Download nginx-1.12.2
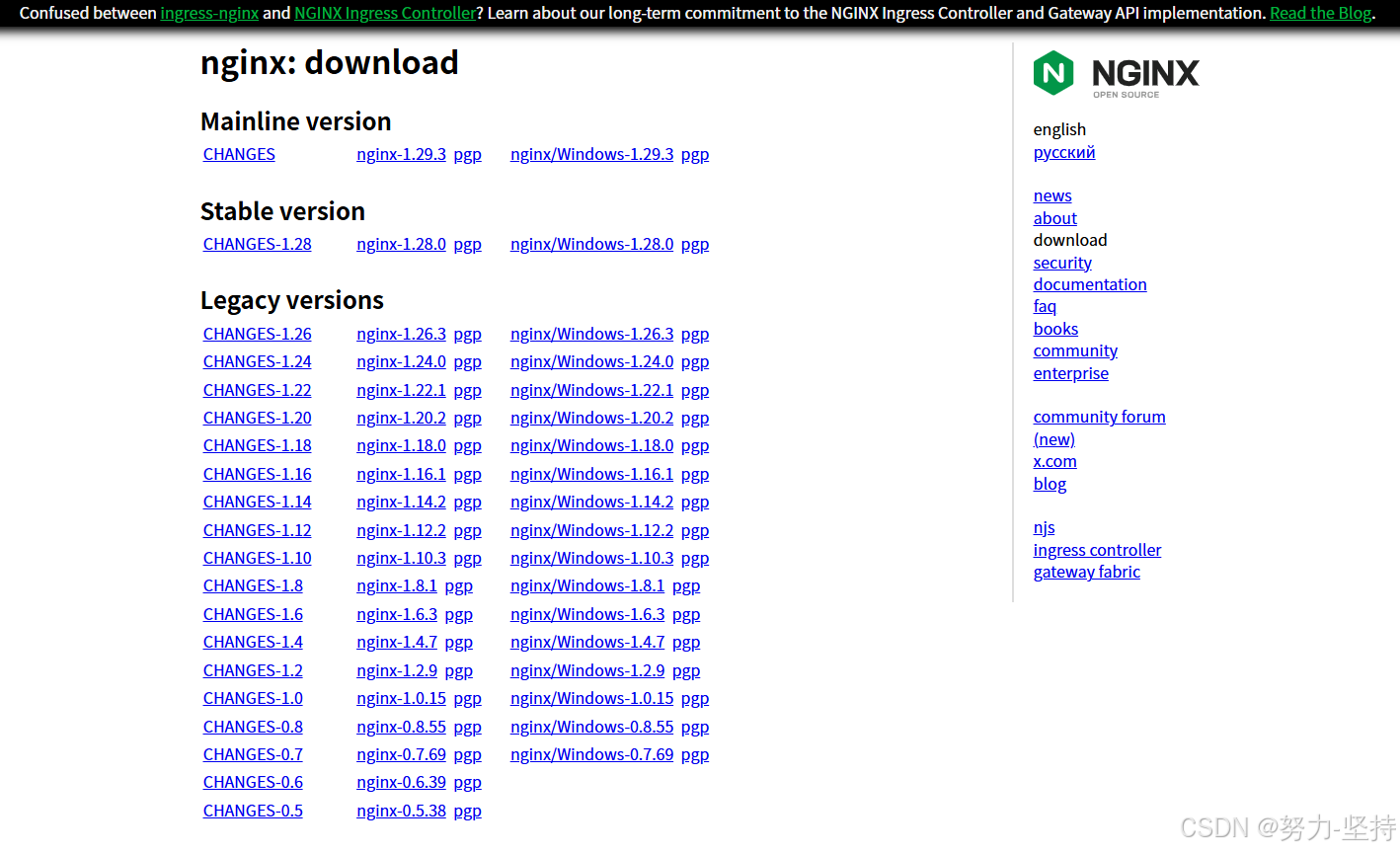 401,530
